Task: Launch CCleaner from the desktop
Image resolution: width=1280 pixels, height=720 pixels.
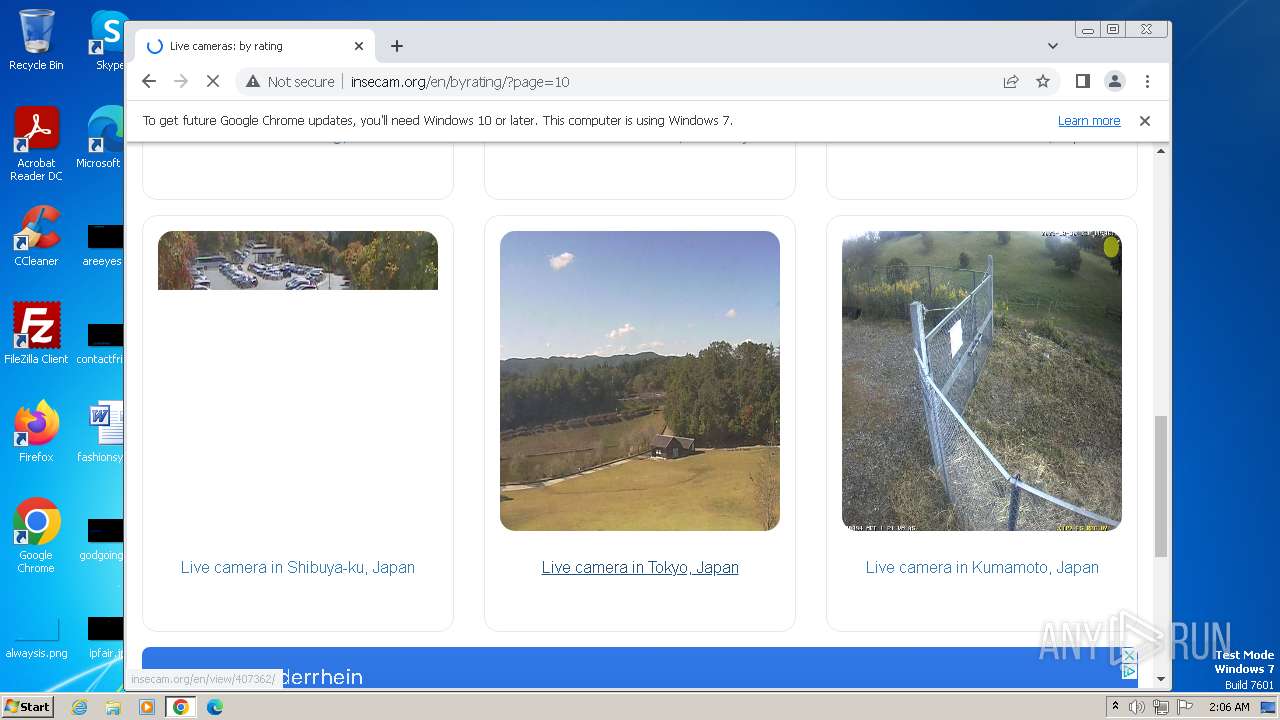Action: 36,236
